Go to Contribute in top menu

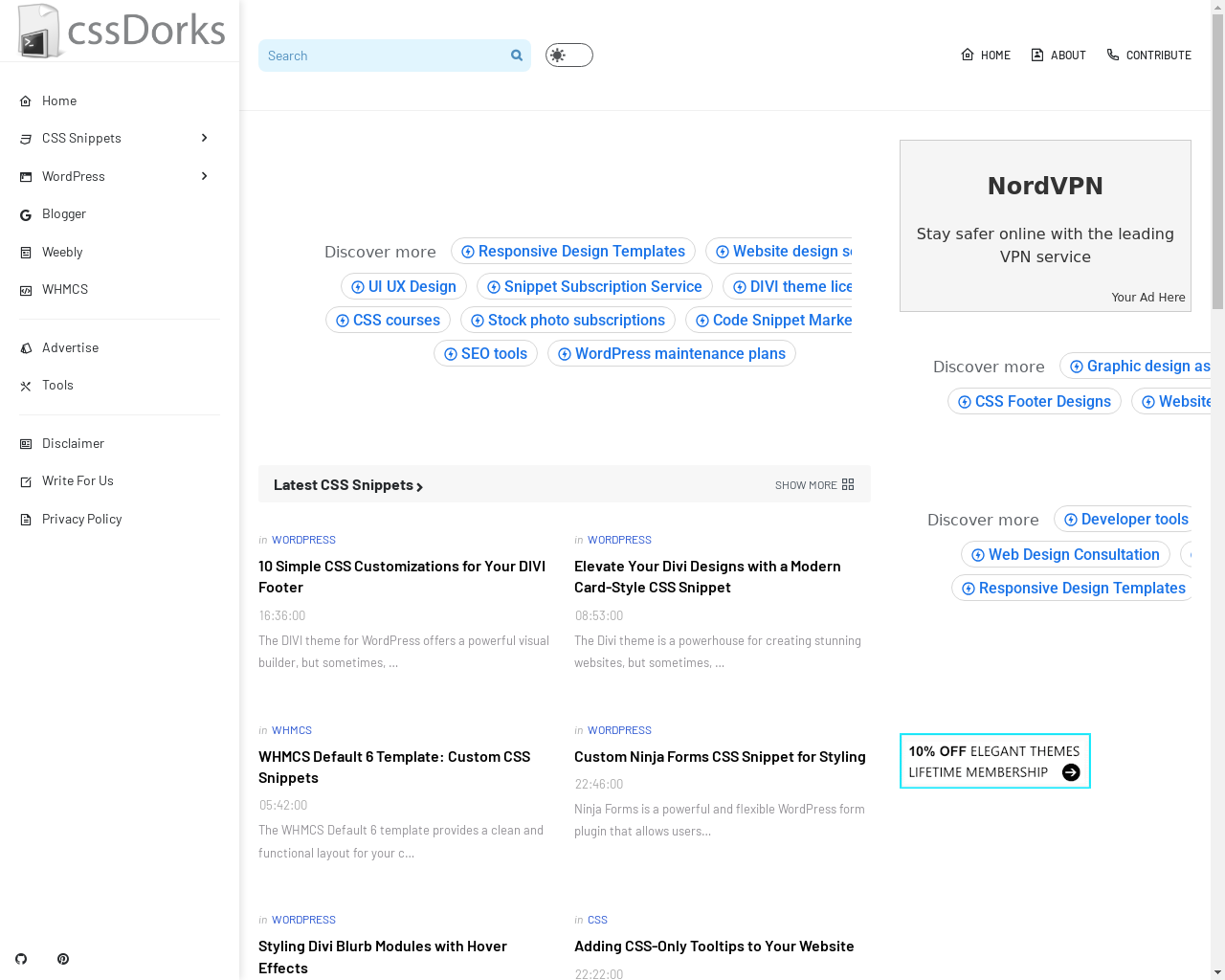[1148, 56]
